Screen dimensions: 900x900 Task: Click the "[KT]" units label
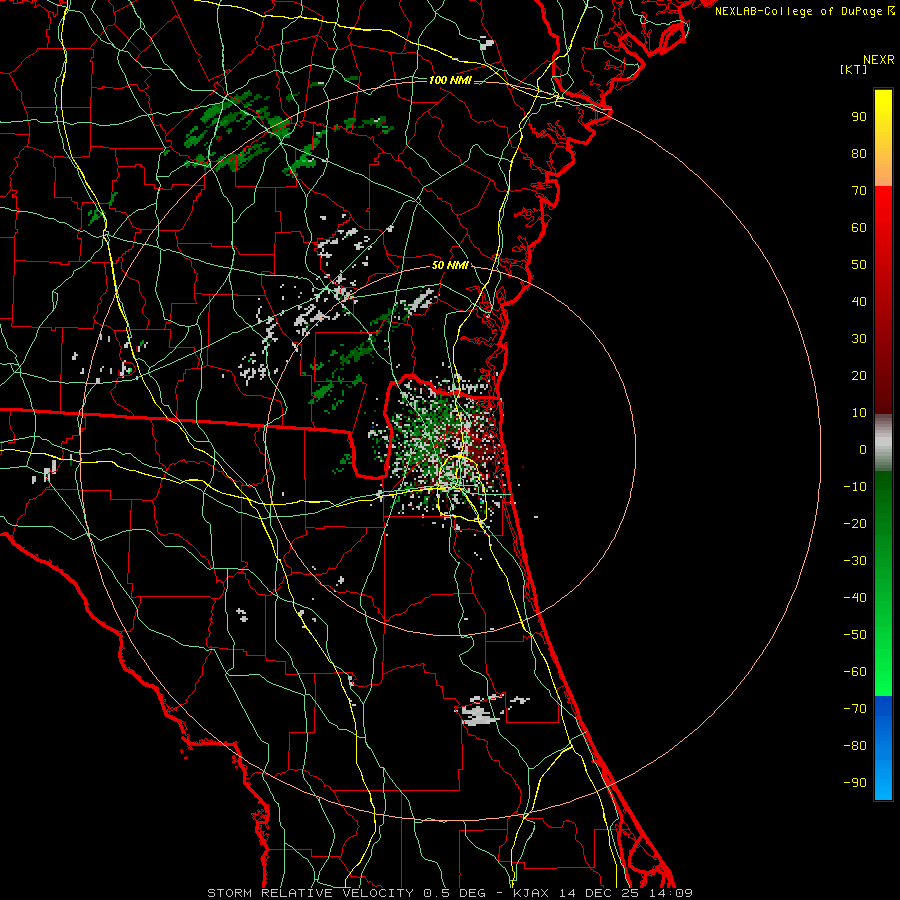pos(854,69)
